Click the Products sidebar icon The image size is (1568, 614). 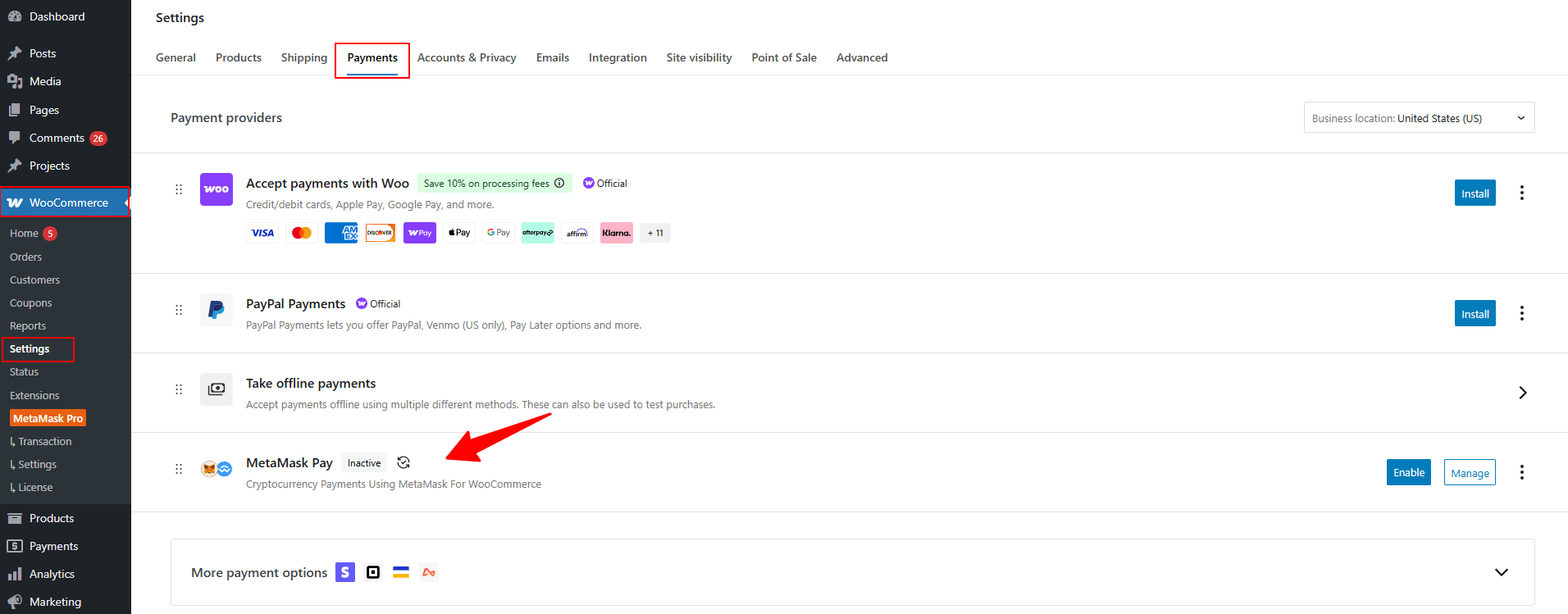pyautogui.click(x=15, y=518)
